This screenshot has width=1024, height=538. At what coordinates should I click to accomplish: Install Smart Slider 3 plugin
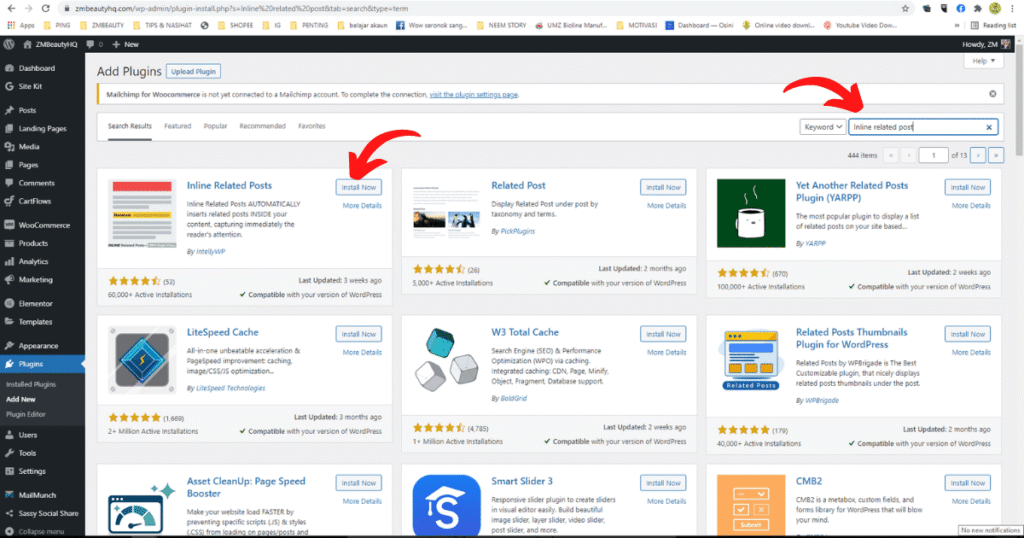tap(663, 483)
